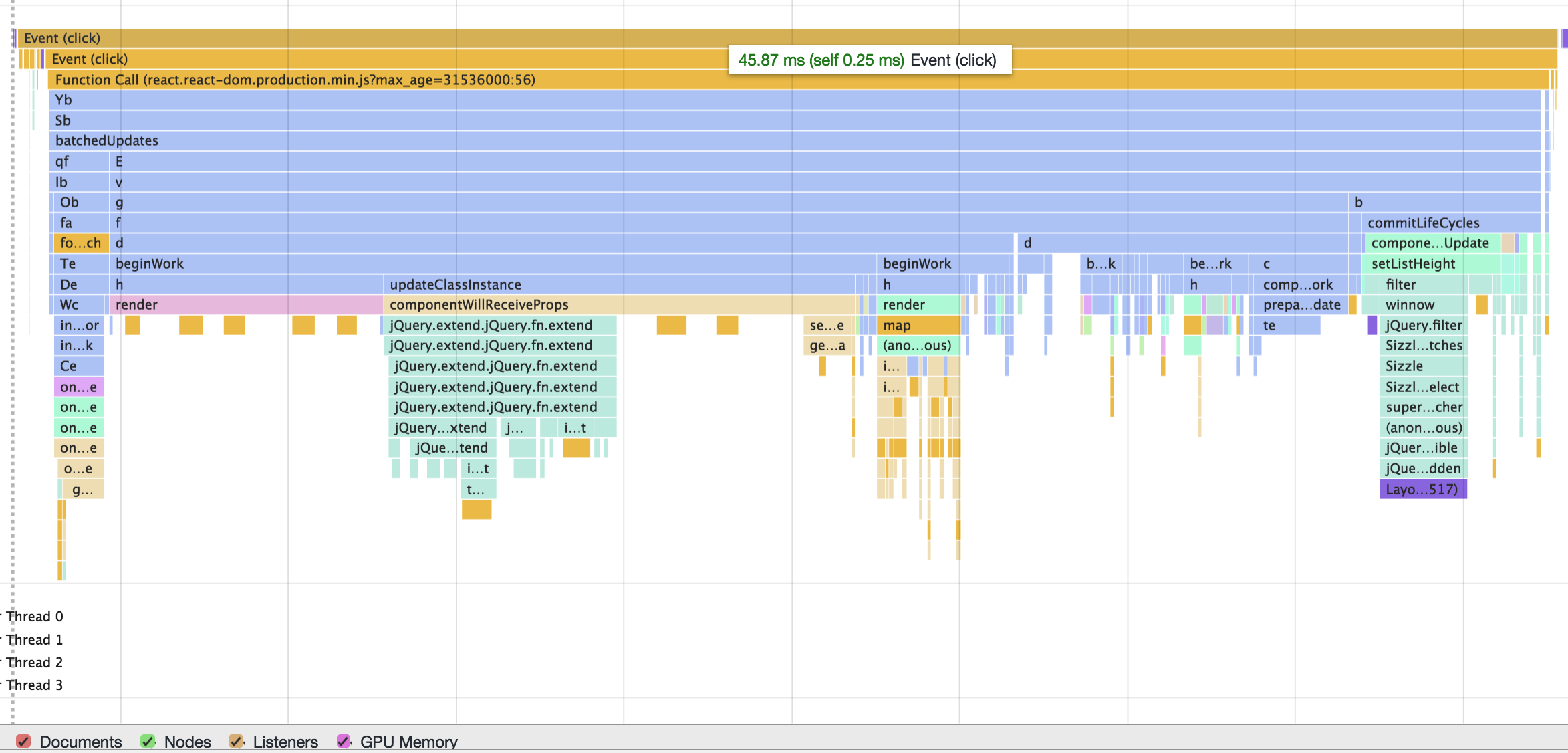Select the Function Call react-dom flame bar
1568x753 pixels.
799,80
